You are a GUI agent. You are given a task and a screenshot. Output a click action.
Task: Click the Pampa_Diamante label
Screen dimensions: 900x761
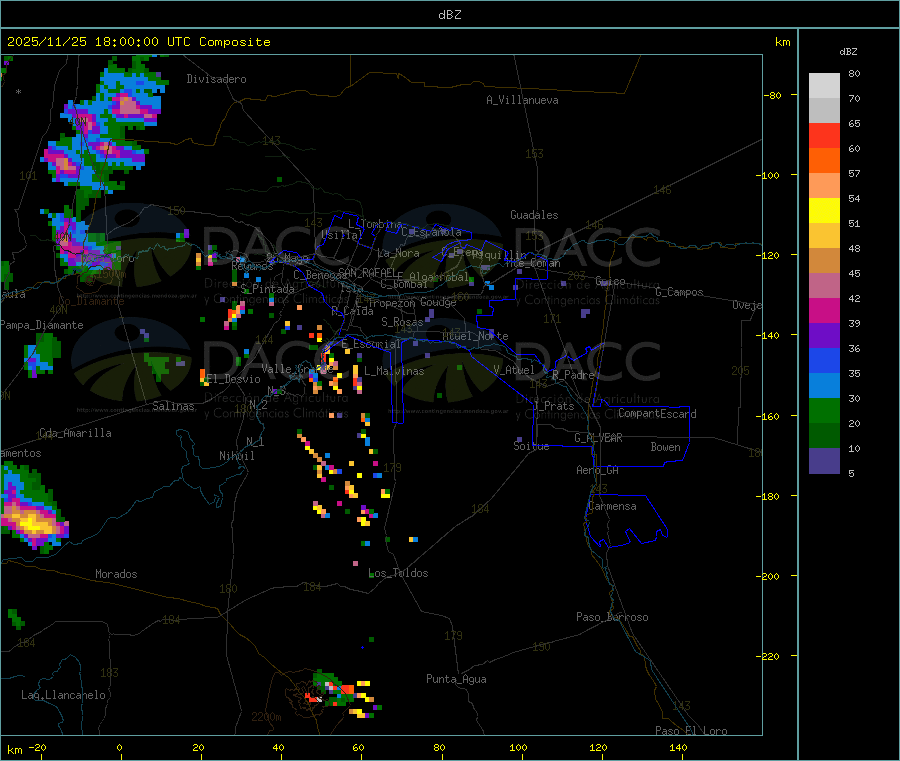42,325
